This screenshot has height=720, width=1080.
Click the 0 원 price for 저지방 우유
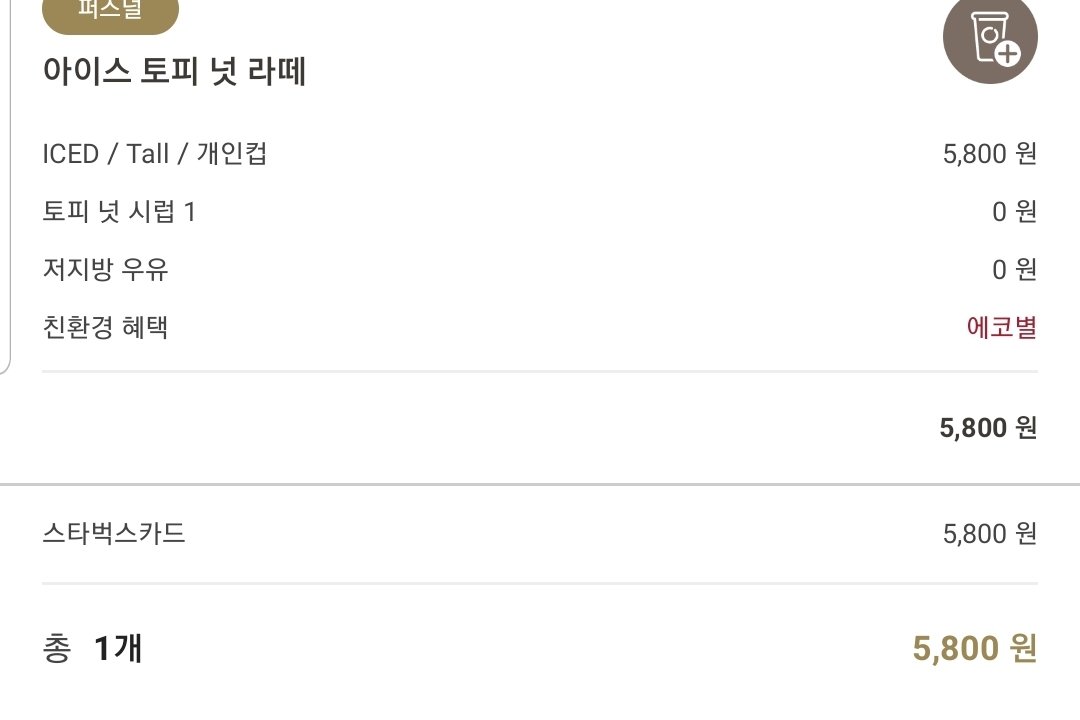pos(1015,269)
